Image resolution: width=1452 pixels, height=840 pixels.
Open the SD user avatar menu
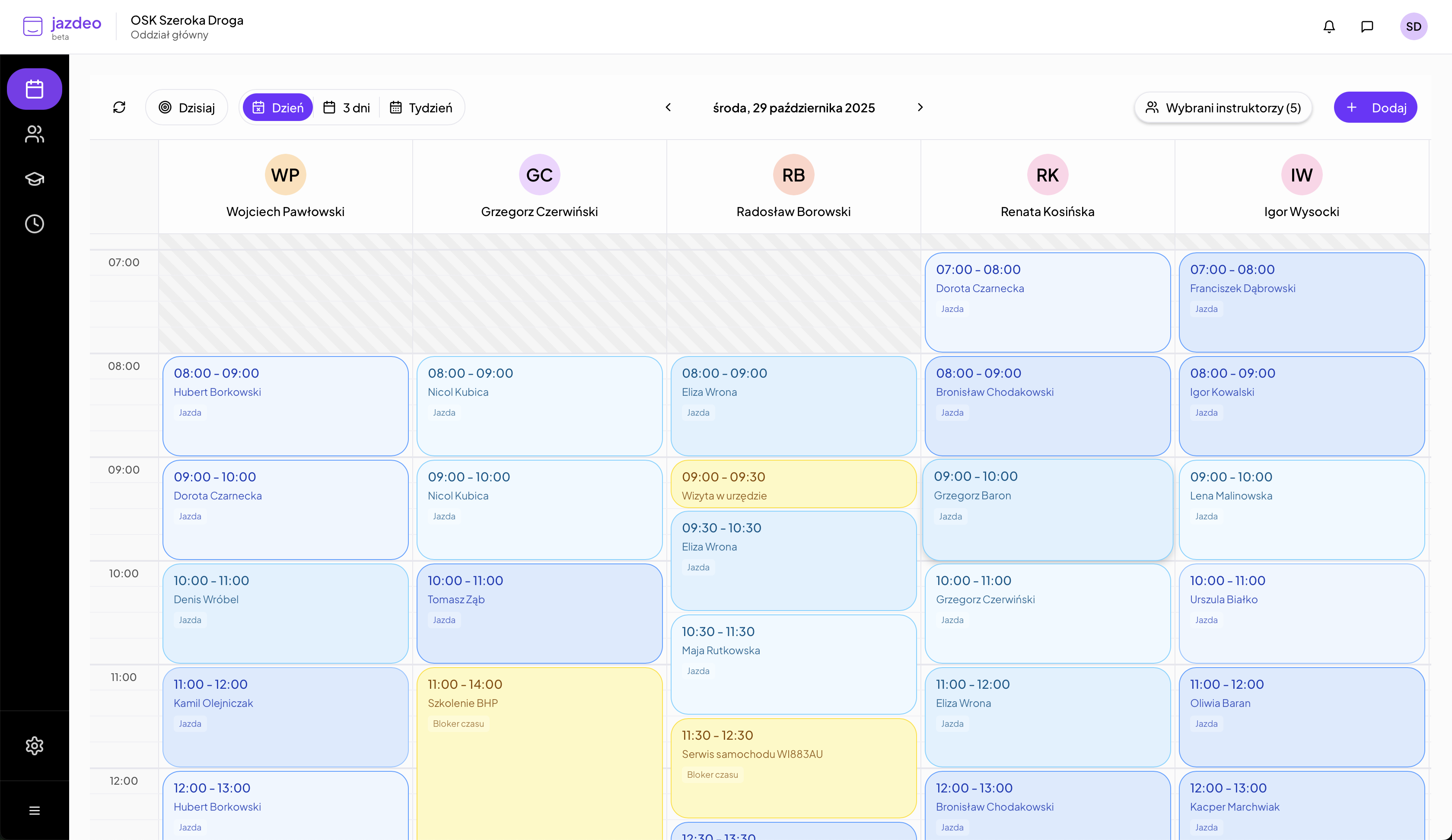[1413, 26]
